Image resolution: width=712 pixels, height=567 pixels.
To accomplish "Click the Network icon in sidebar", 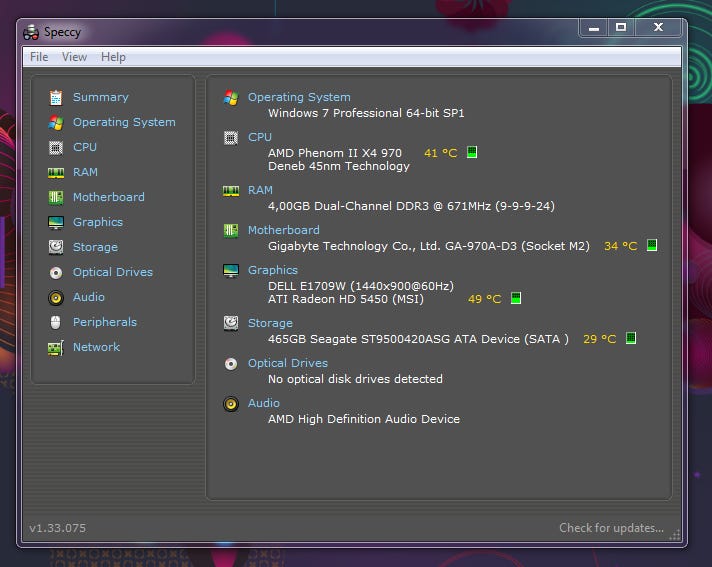I will (56, 347).
